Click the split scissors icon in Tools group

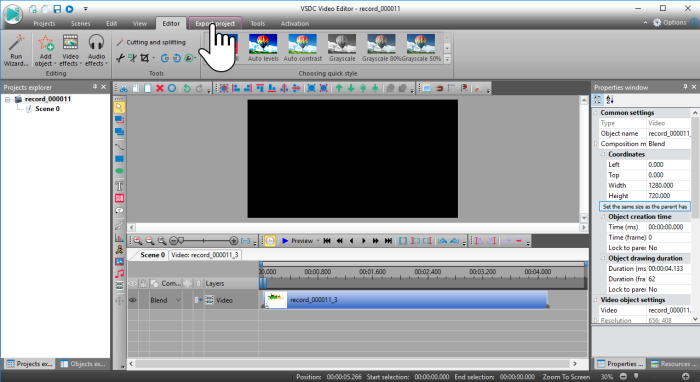[x=120, y=58]
